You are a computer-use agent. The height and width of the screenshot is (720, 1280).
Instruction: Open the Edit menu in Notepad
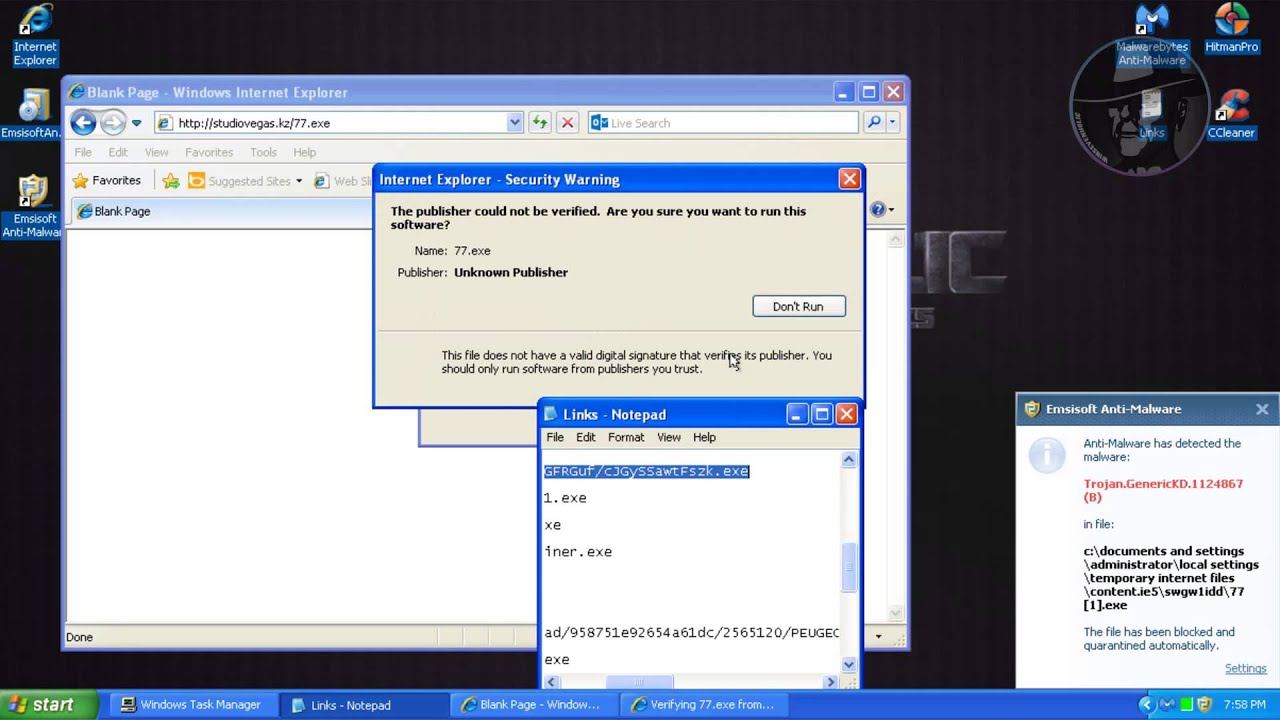[586, 437]
